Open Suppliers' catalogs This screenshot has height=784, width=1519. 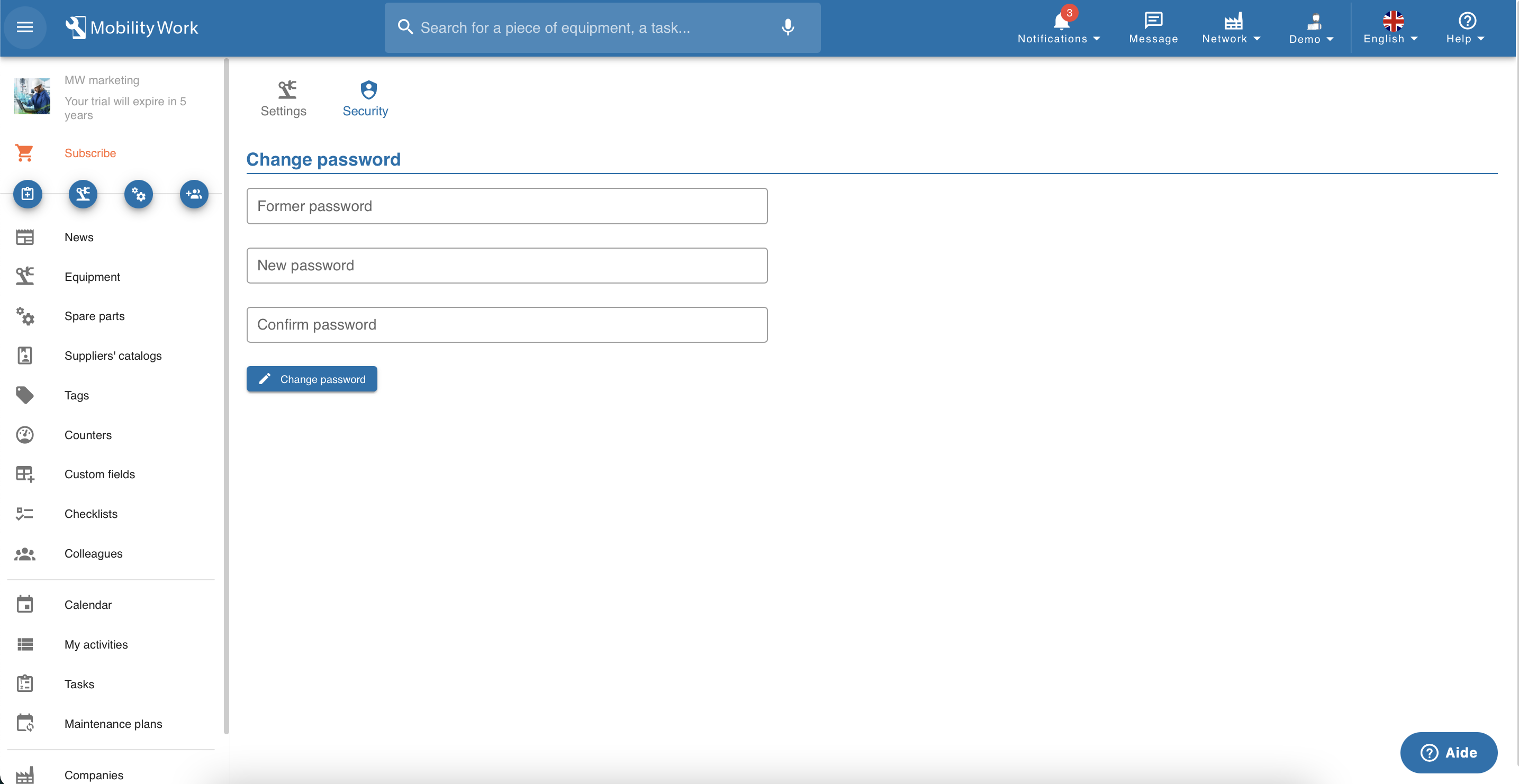[113, 355]
